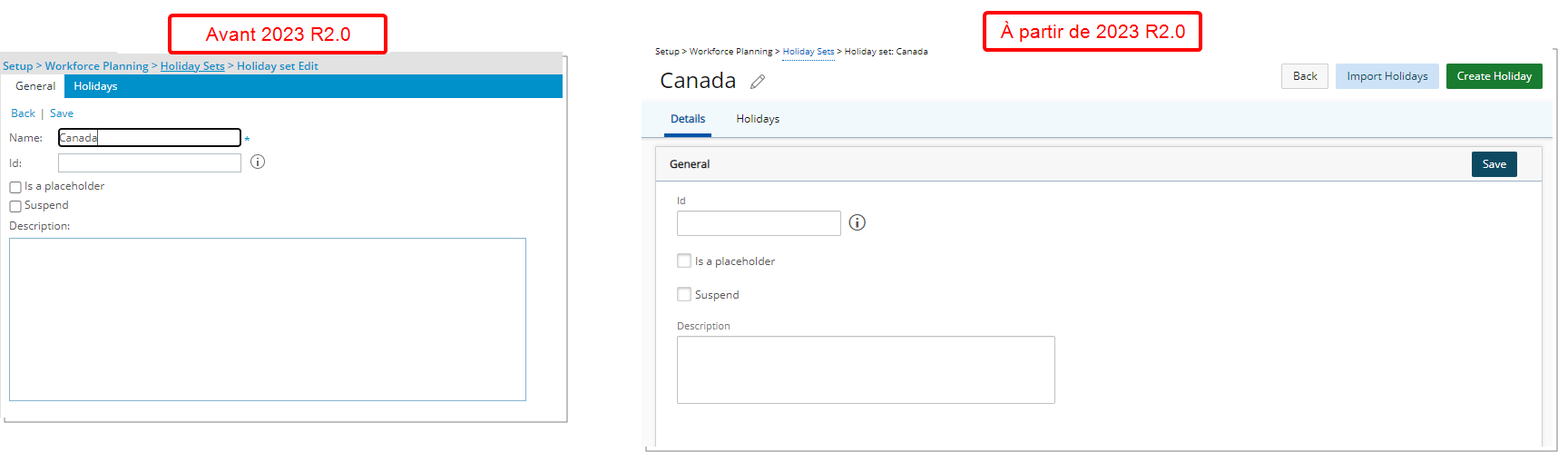Image resolution: width=1568 pixels, height=462 pixels.
Task: Click the green Create Holiday button
Action: [1494, 76]
